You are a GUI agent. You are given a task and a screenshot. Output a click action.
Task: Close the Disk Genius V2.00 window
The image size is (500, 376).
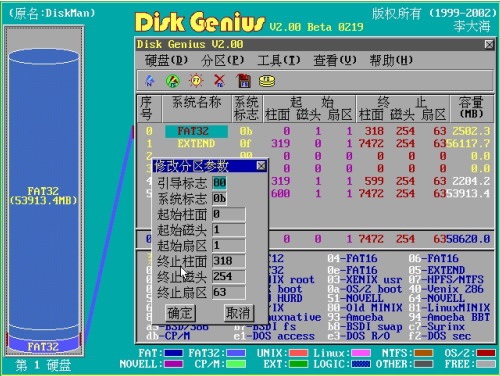click(489, 44)
